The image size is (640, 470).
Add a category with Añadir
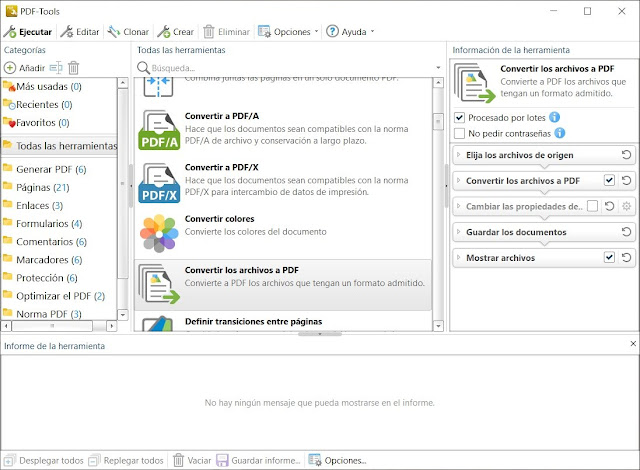(24, 68)
